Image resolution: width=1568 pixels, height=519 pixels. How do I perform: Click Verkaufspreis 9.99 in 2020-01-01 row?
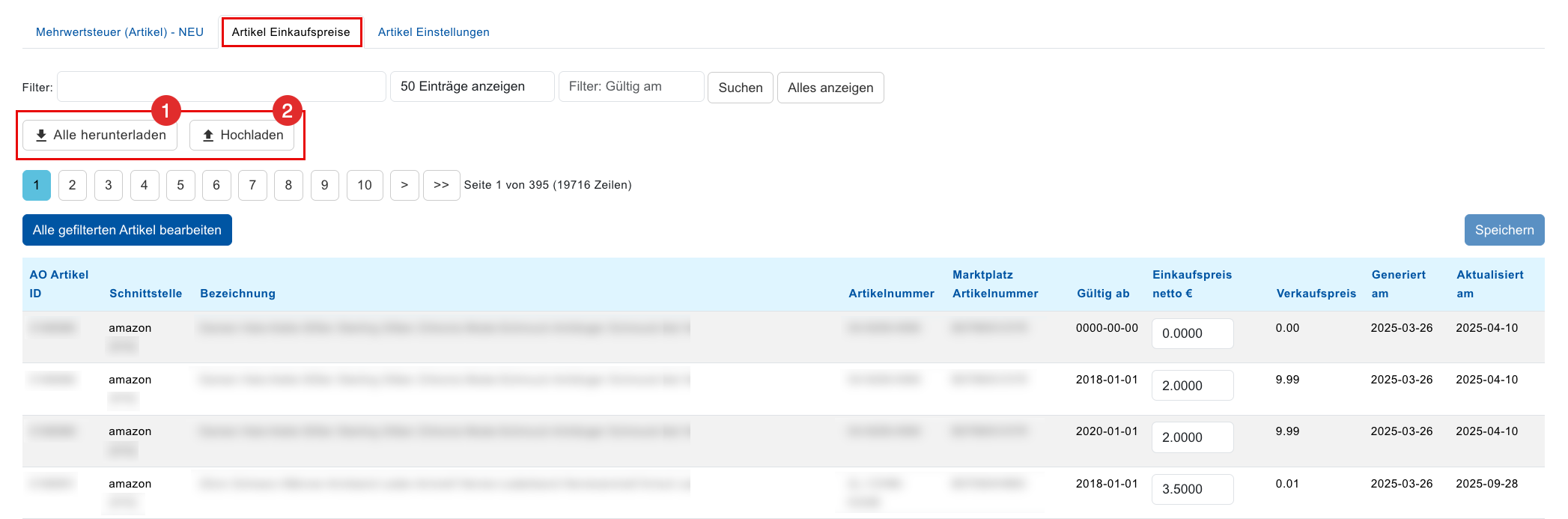(x=1287, y=431)
